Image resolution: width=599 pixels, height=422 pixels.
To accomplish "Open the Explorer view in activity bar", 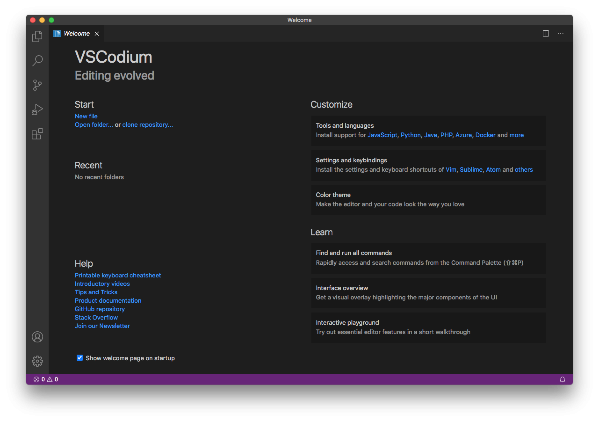I will click(x=37, y=36).
